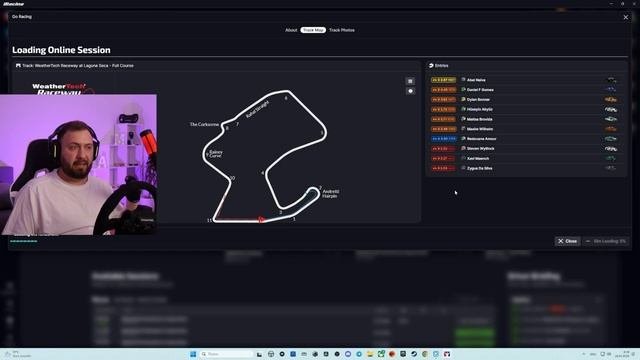The width and height of the screenshot is (640, 360).
Task: Click the car icon in Hüseyin's row
Action: tap(611, 109)
